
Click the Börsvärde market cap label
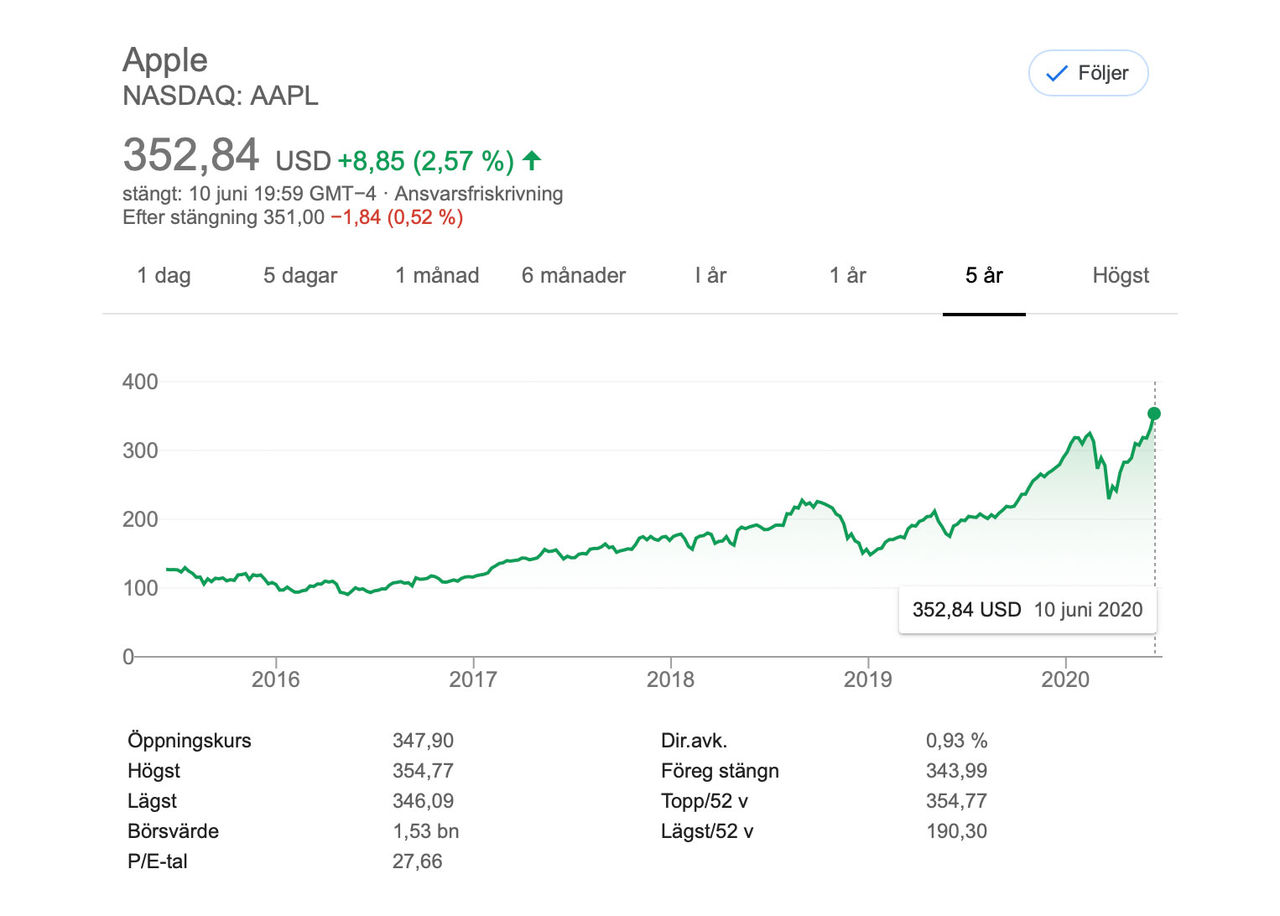pos(173,831)
